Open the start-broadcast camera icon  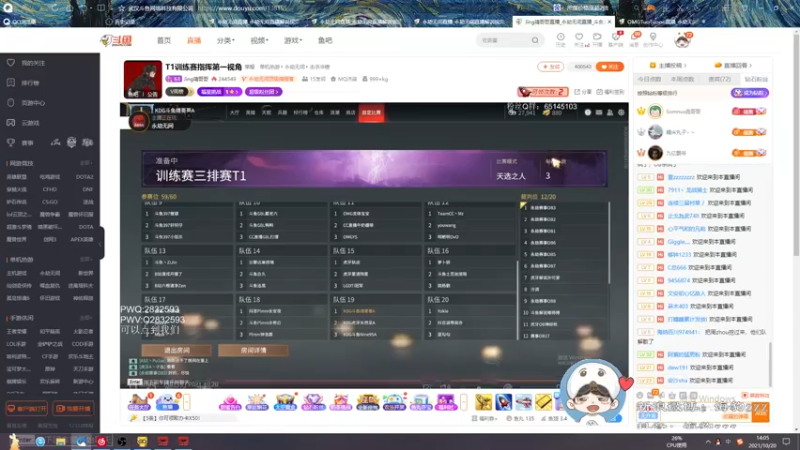coord(597,39)
